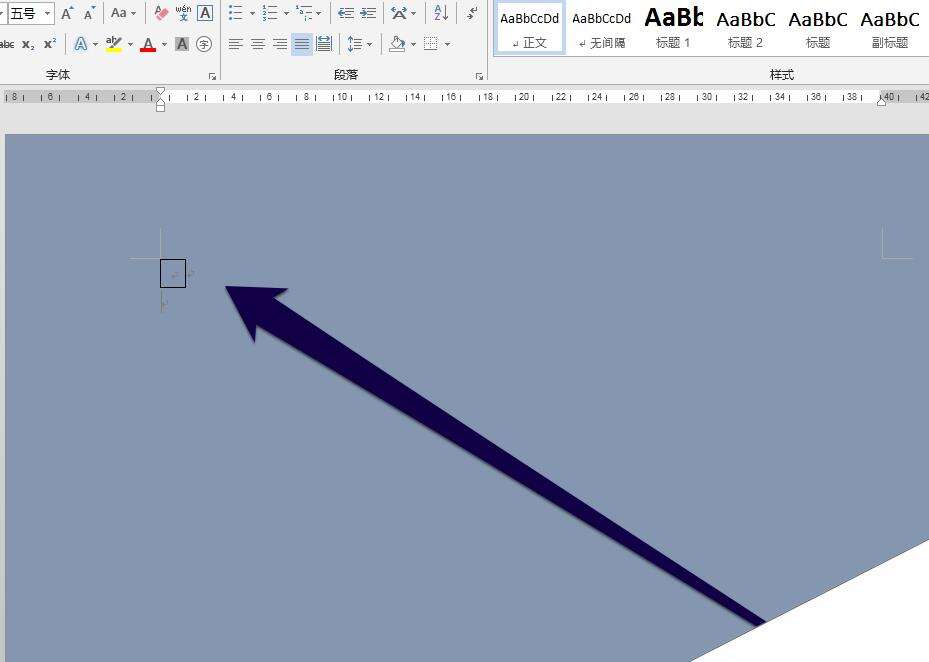This screenshot has height=662, width=929.
Task: Apply Character Border icon
Action: (205, 13)
